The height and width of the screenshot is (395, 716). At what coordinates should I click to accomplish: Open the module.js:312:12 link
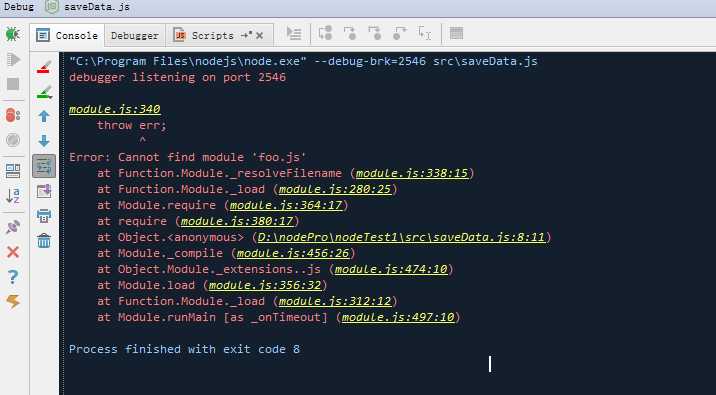coord(335,301)
